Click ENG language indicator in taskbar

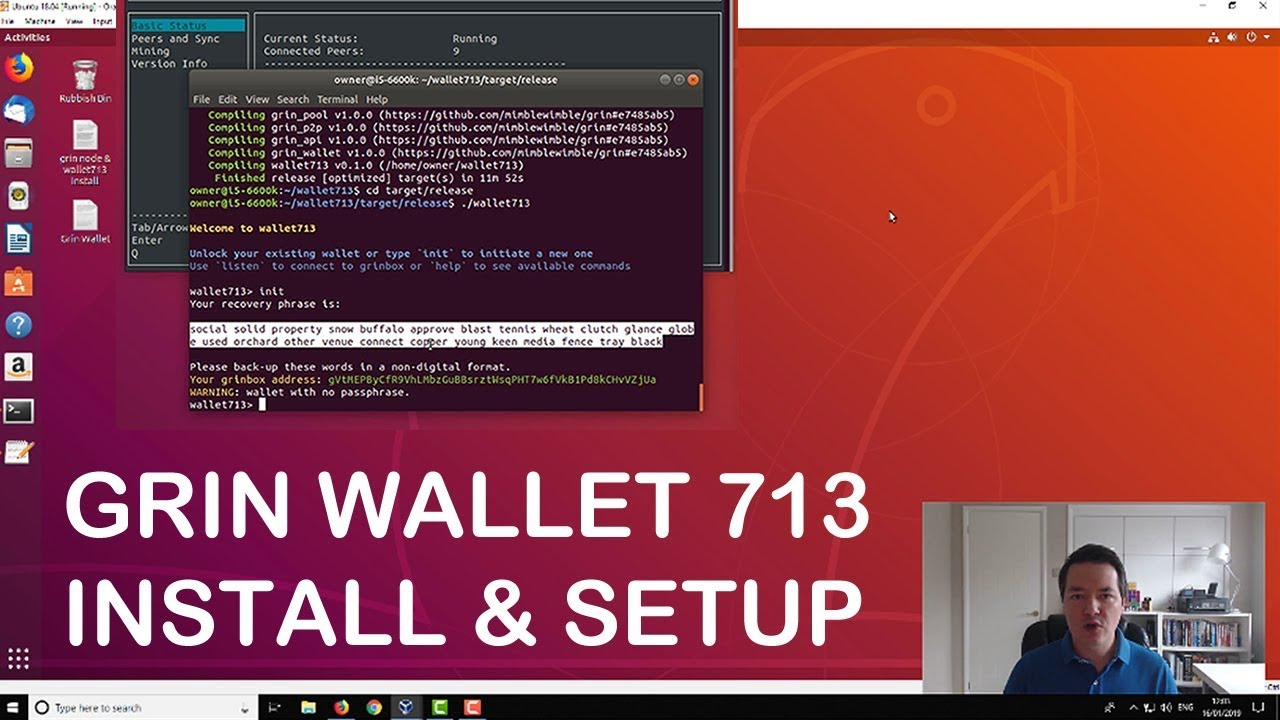[x=1186, y=708]
